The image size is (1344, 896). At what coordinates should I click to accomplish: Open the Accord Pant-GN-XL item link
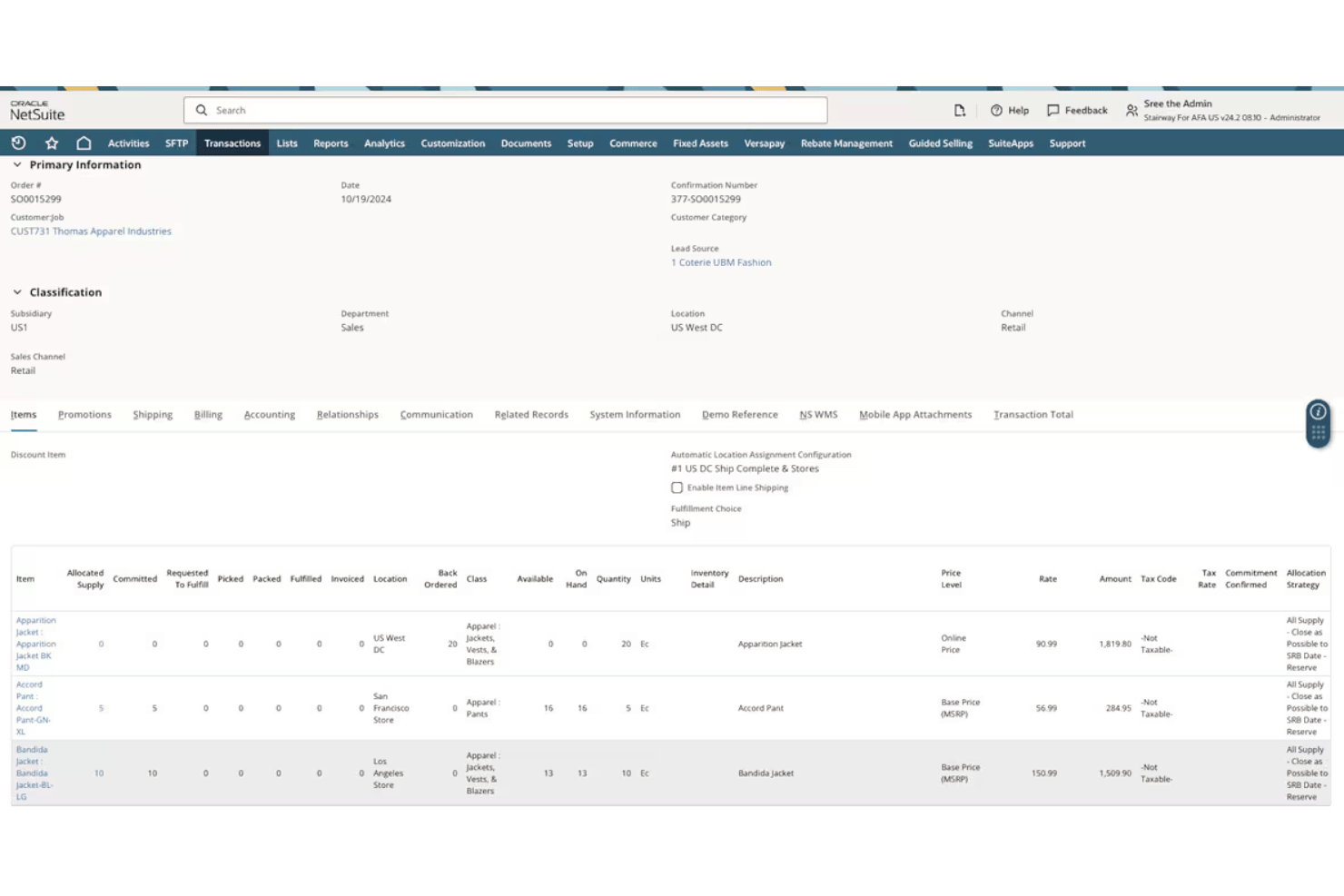click(33, 708)
